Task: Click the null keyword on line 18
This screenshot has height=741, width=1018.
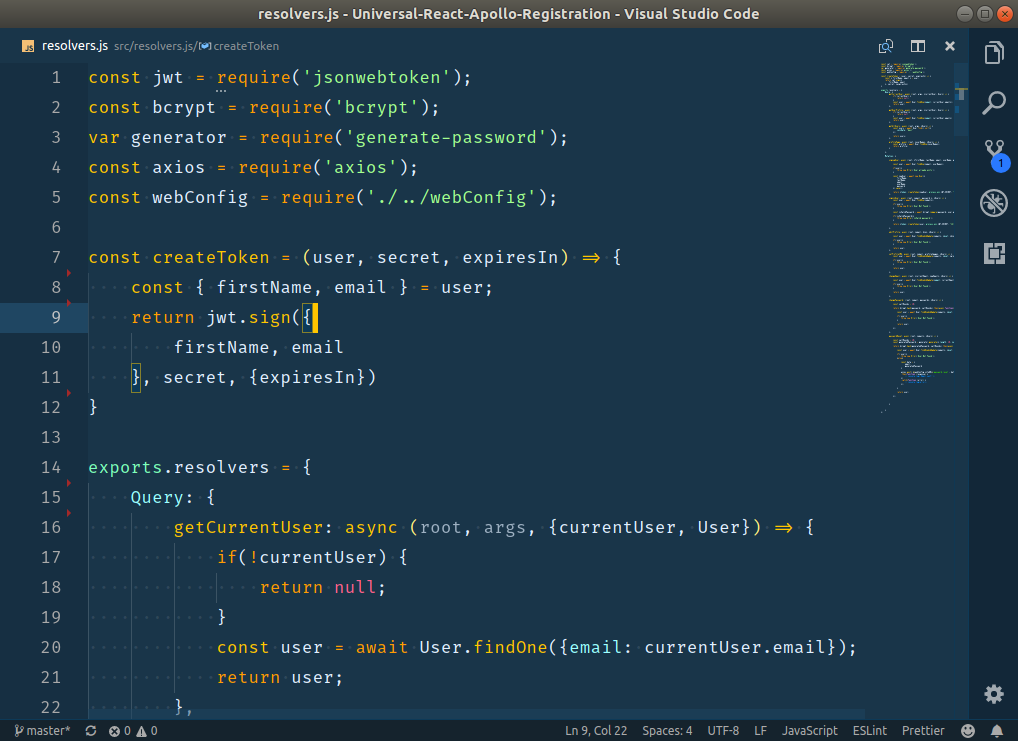Action: tap(355, 588)
